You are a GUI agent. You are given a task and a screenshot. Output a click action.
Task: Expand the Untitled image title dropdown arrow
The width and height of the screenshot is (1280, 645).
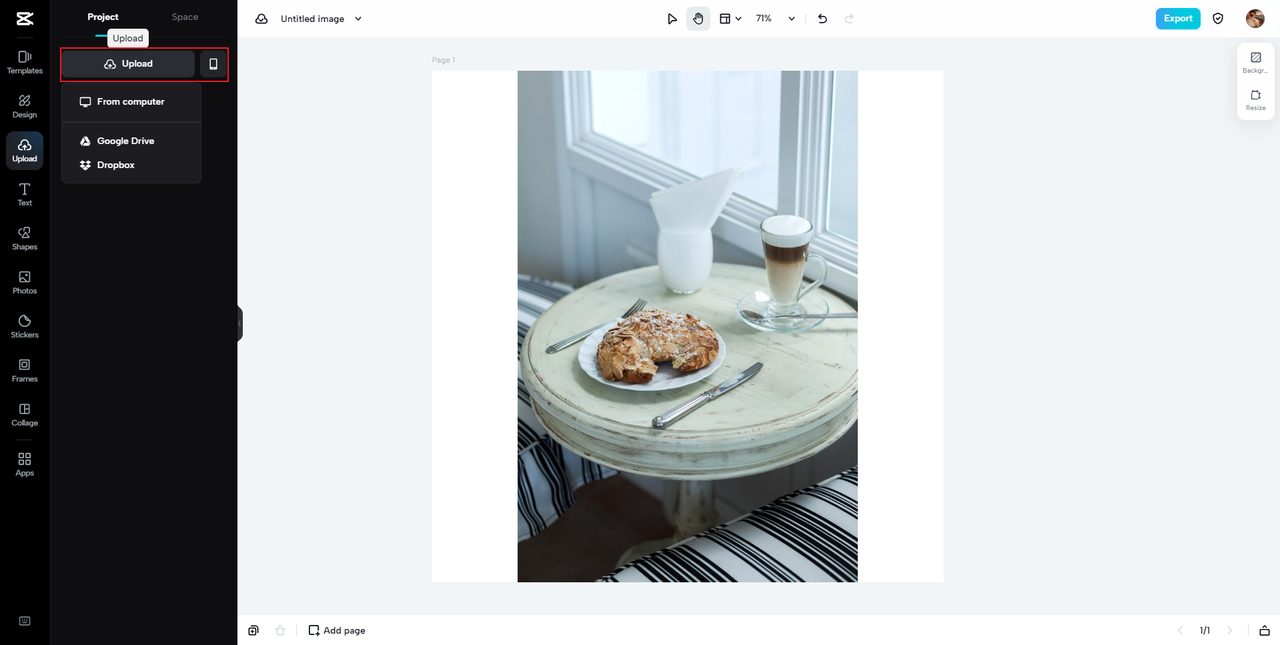tap(358, 19)
